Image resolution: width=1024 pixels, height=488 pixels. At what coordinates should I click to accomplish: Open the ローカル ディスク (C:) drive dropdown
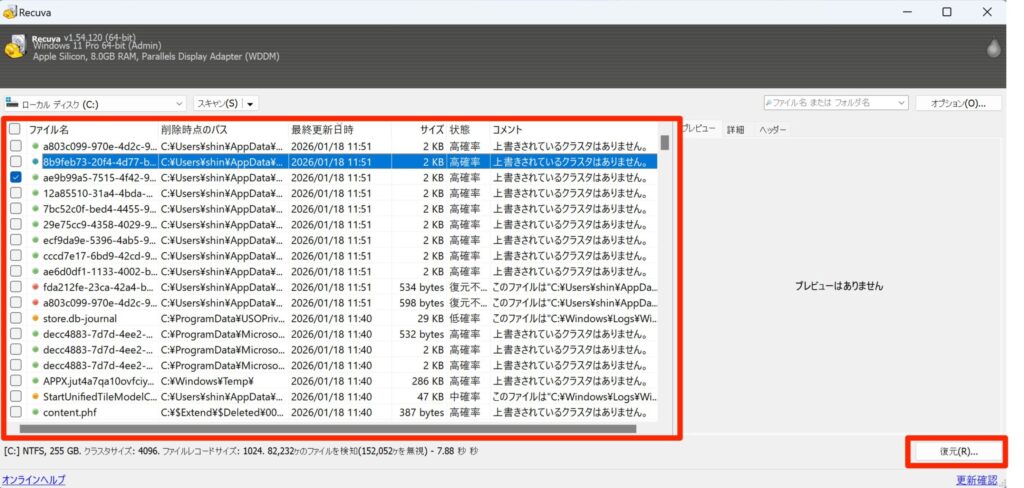point(178,103)
